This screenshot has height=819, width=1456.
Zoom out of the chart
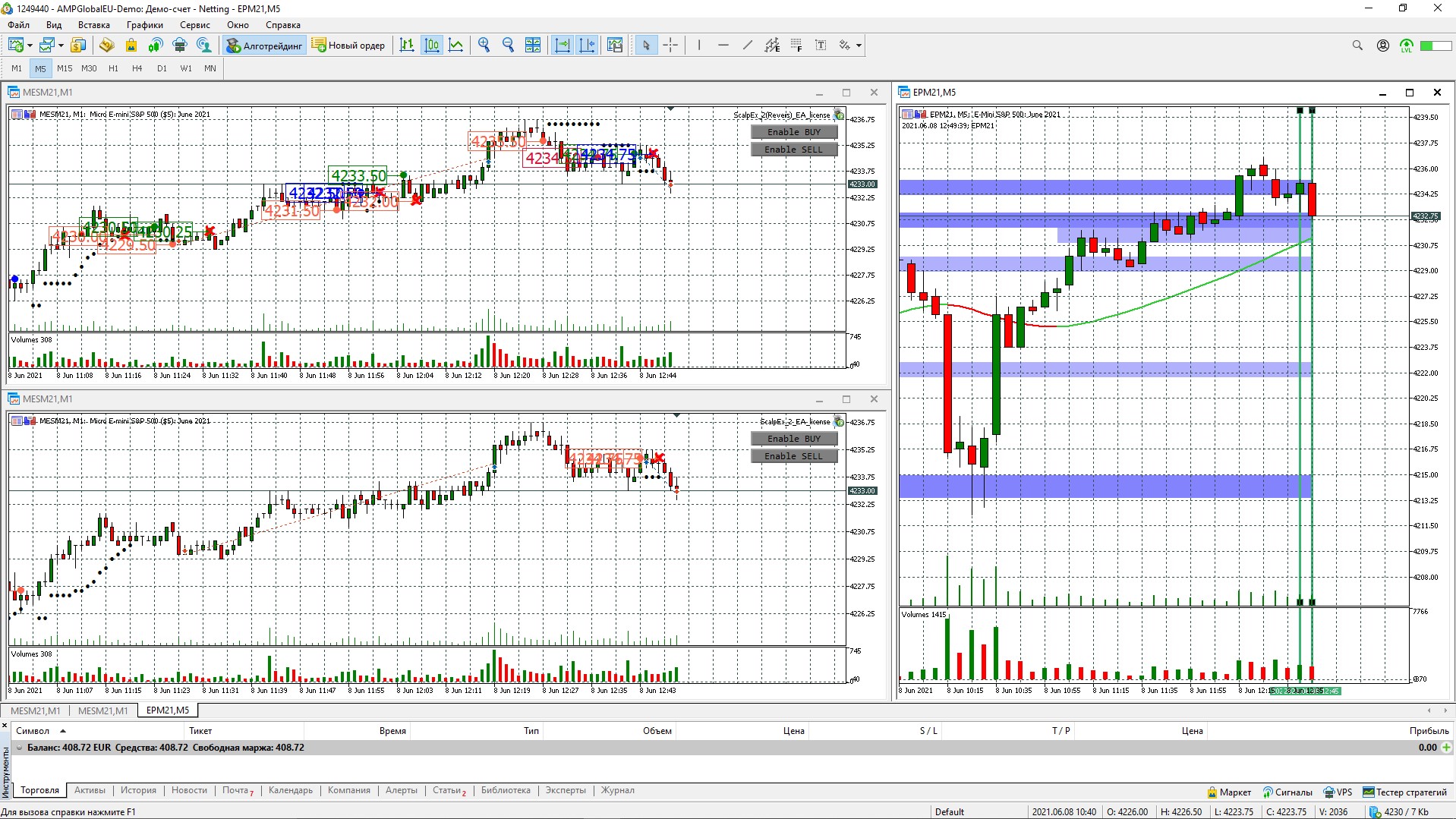pos(508,46)
